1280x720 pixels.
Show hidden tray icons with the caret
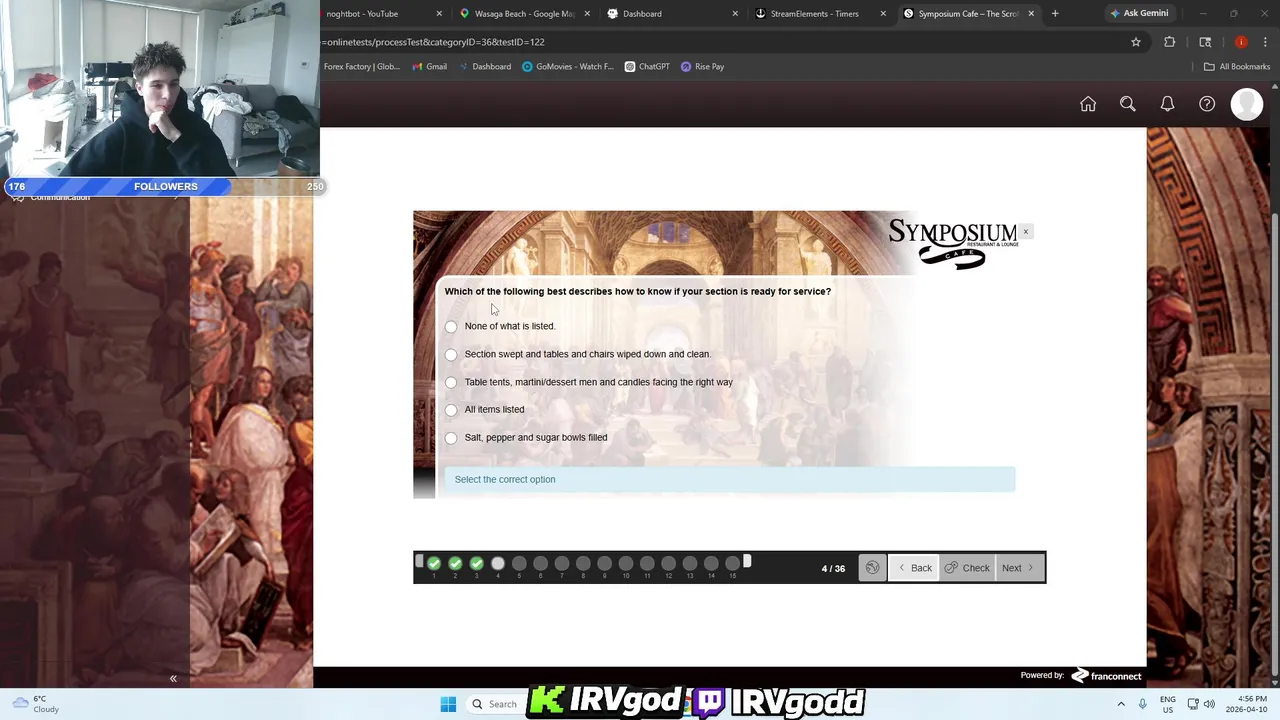[x=1121, y=704]
